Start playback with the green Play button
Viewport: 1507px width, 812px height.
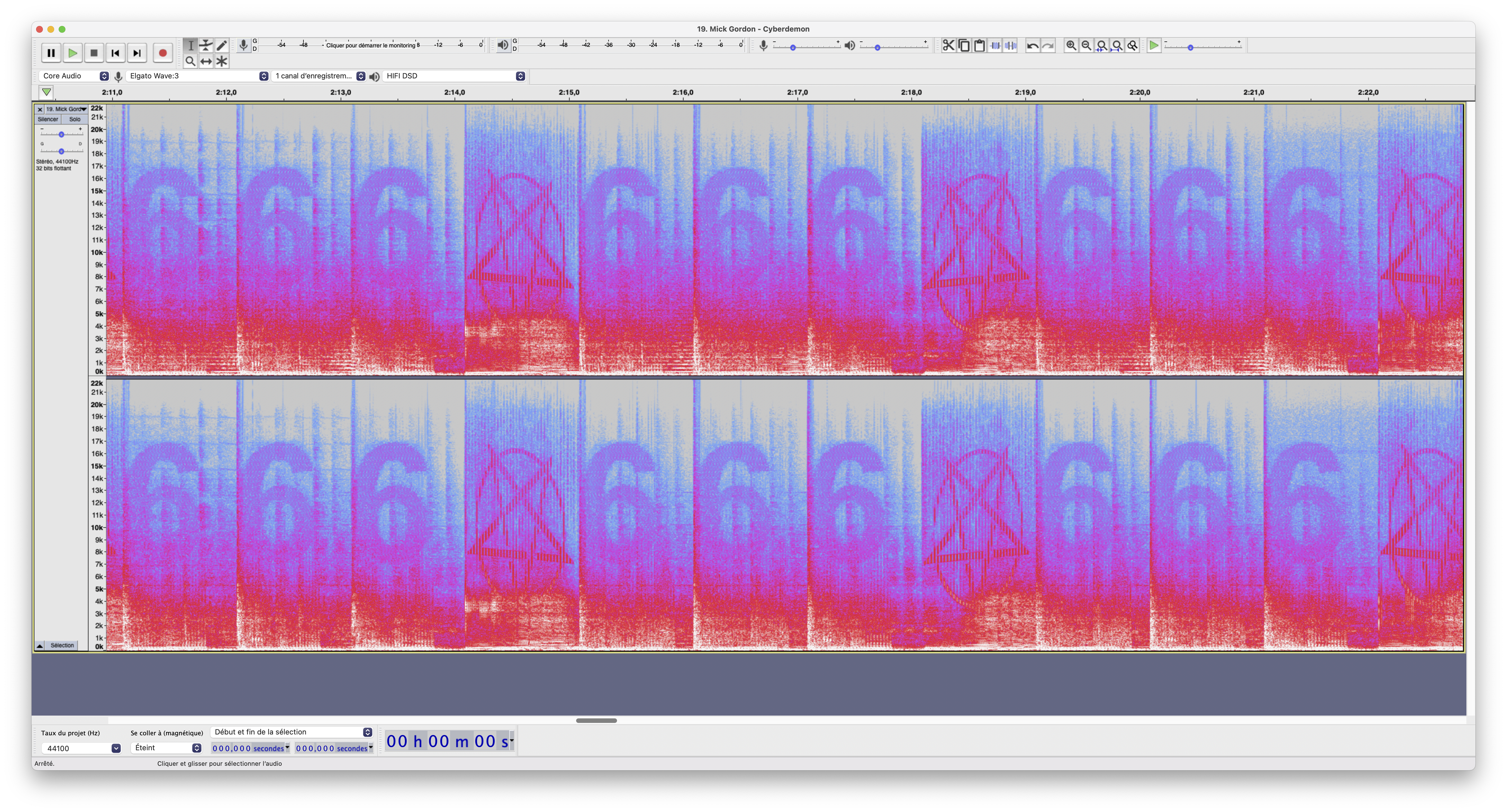pyautogui.click(x=72, y=53)
